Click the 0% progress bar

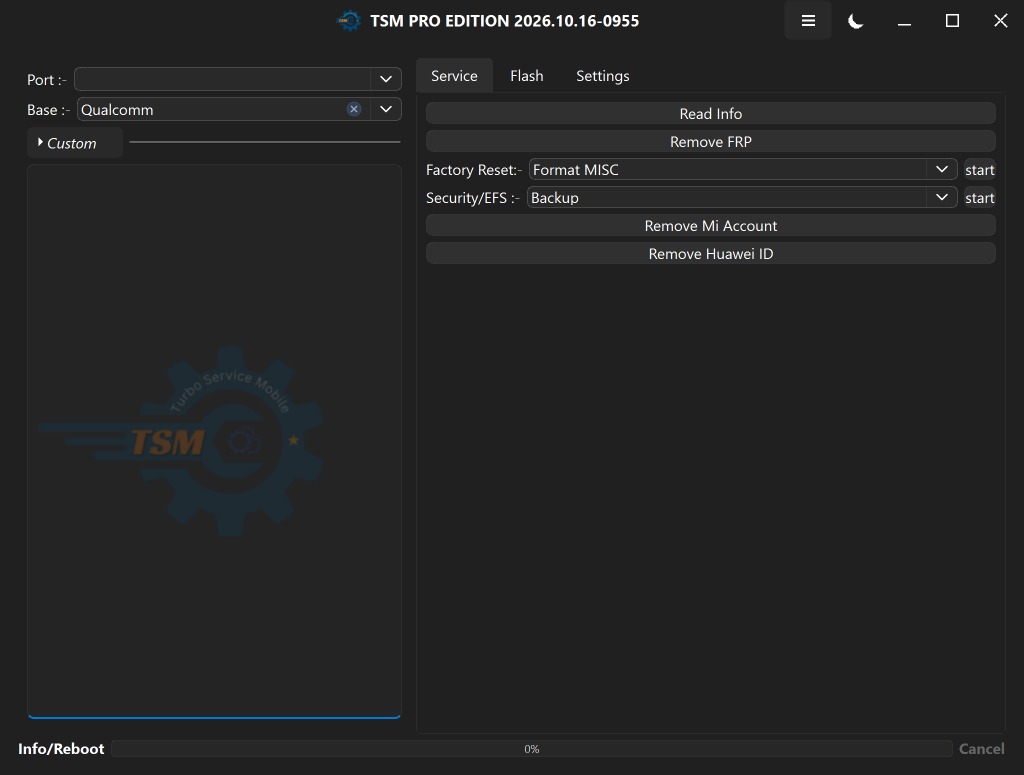point(532,749)
